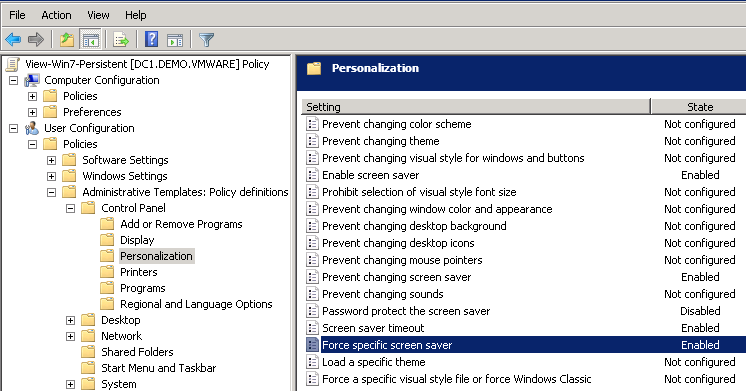Image resolution: width=746 pixels, height=391 pixels.
Task: Click the Printers folder icon in tree
Action: (107, 272)
